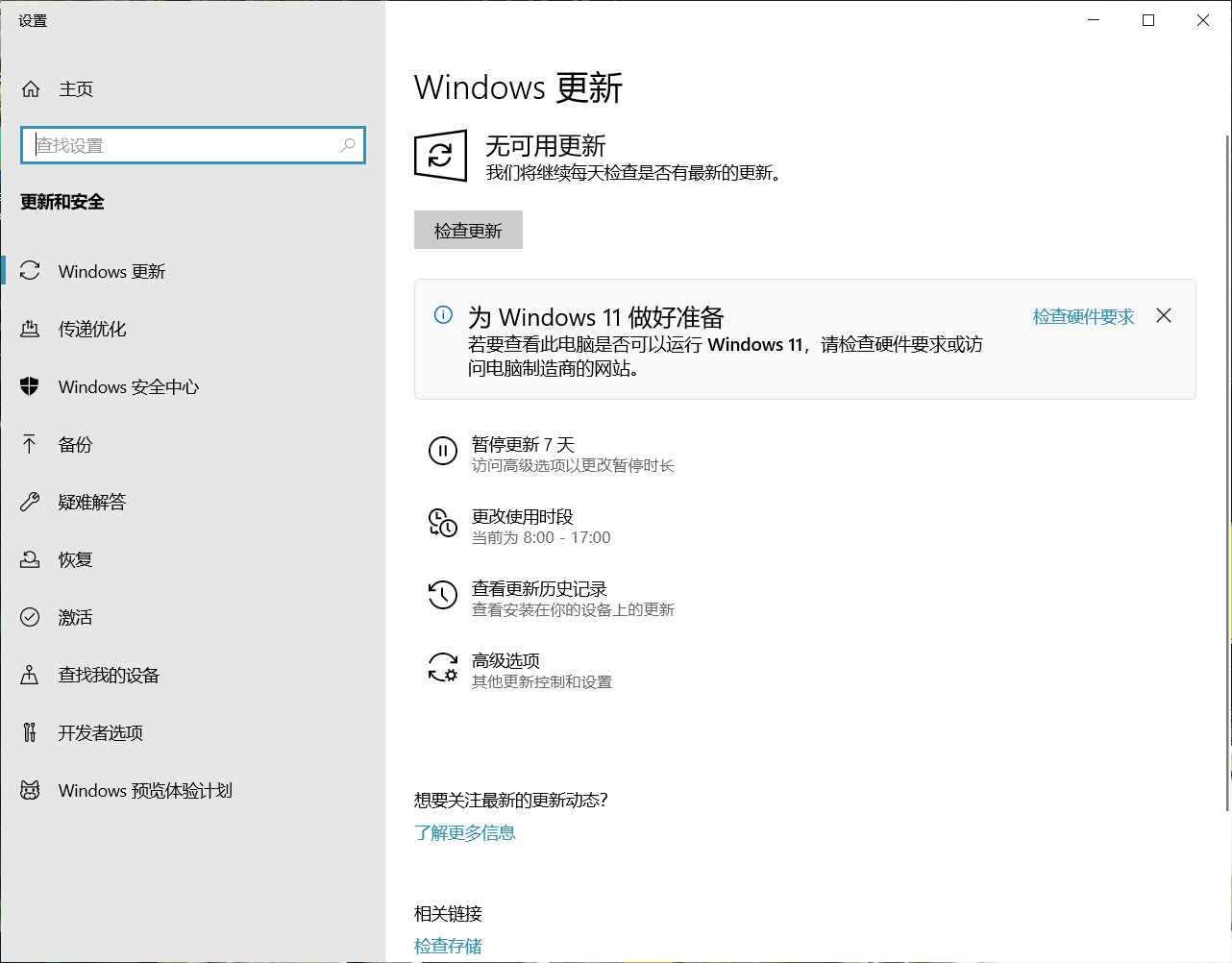Open 查找我的设备 settings
The width and height of the screenshot is (1232, 963).
click(x=192, y=675)
